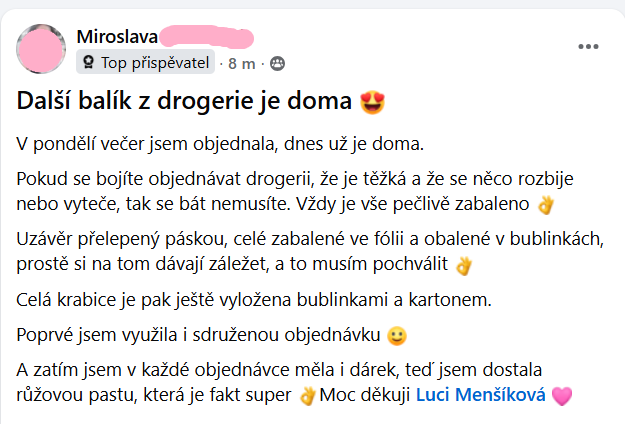Click the Top přispěvatel badge label

click(x=155, y=63)
